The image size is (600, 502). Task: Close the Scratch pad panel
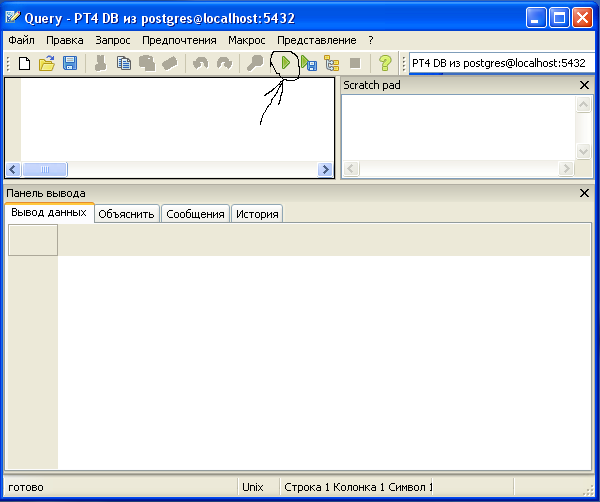tap(584, 85)
